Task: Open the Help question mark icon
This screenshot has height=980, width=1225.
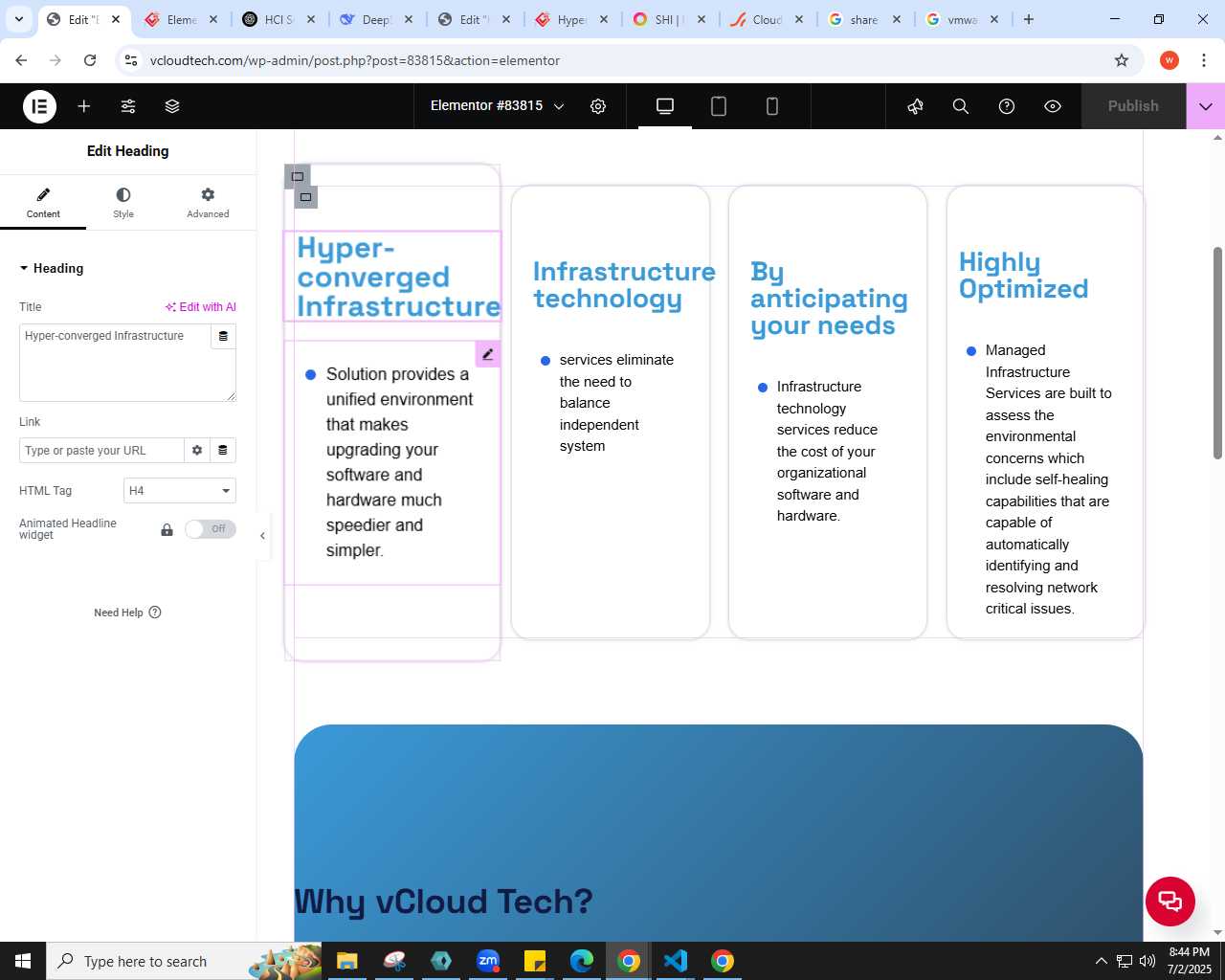Action: tap(1007, 106)
